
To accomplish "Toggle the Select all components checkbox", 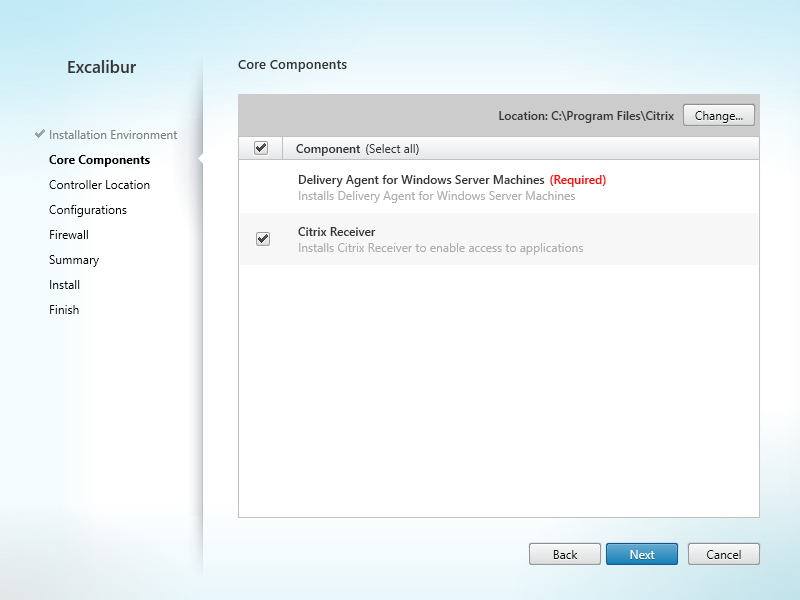I will pos(261,148).
